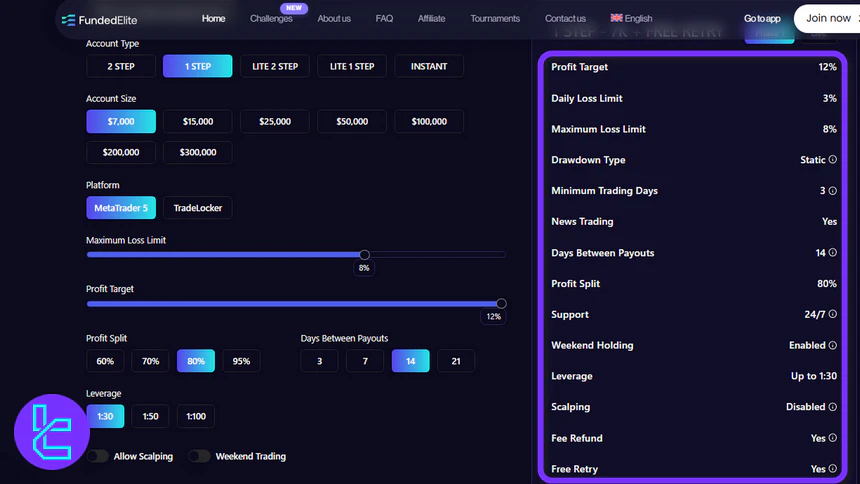Viewport: 860px width, 484px height.
Task: Click info icon next to Weekend Holding Enabled
Action: (x=833, y=345)
